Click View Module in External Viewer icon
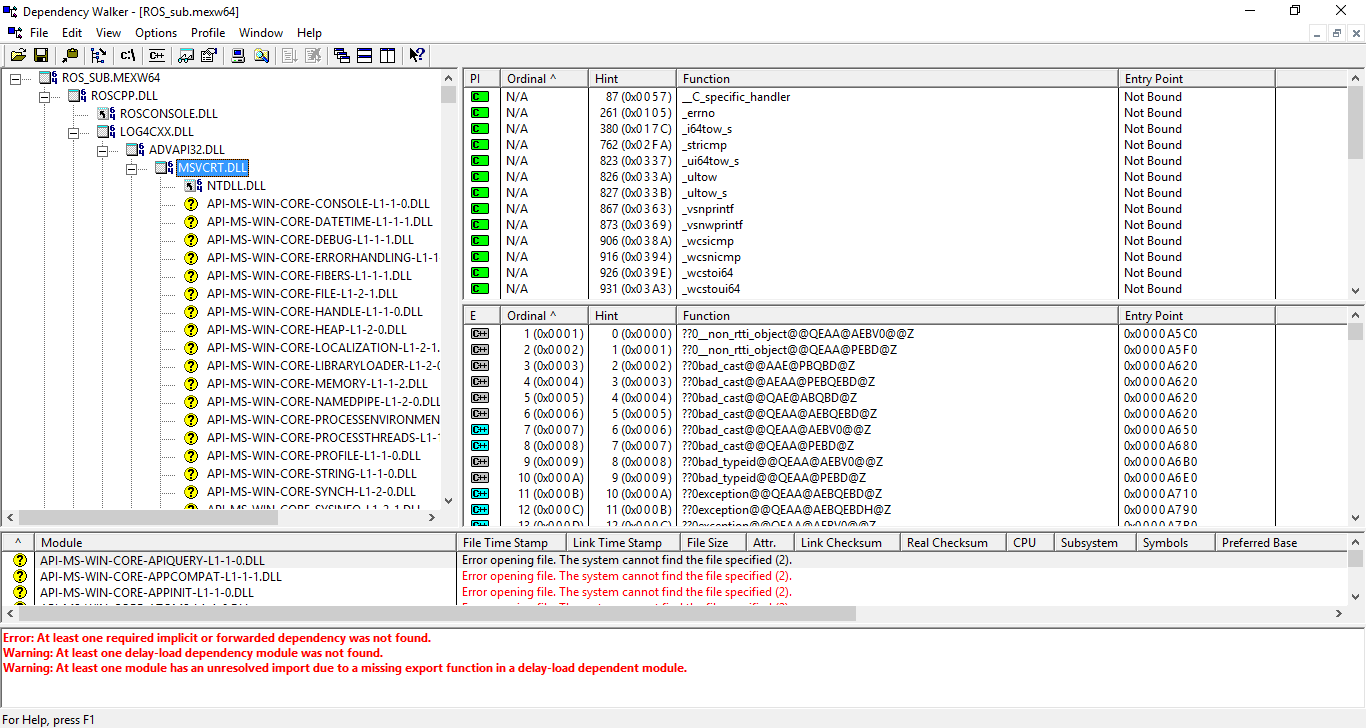Viewport: 1366px width, 728px height. (x=186, y=55)
